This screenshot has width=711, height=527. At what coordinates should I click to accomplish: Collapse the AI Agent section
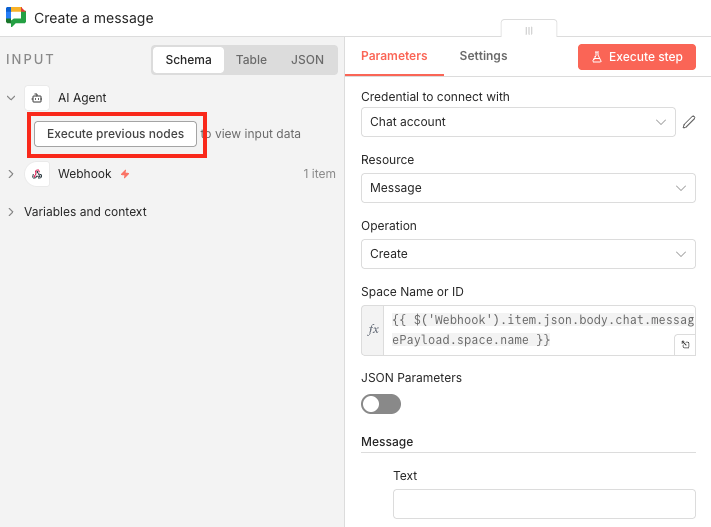click(x=11, y=98)
